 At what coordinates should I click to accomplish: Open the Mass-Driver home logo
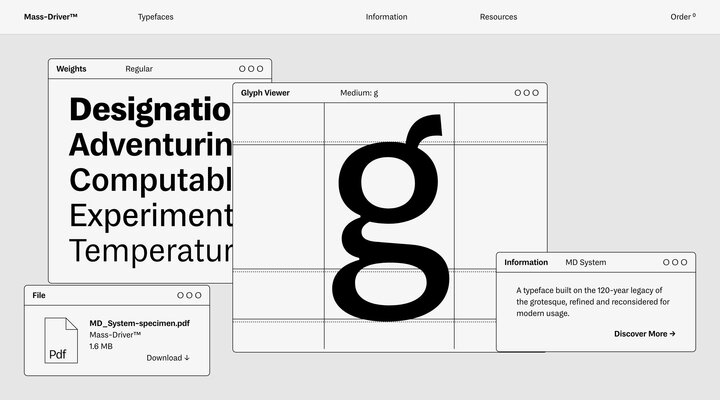pos(51,17)
